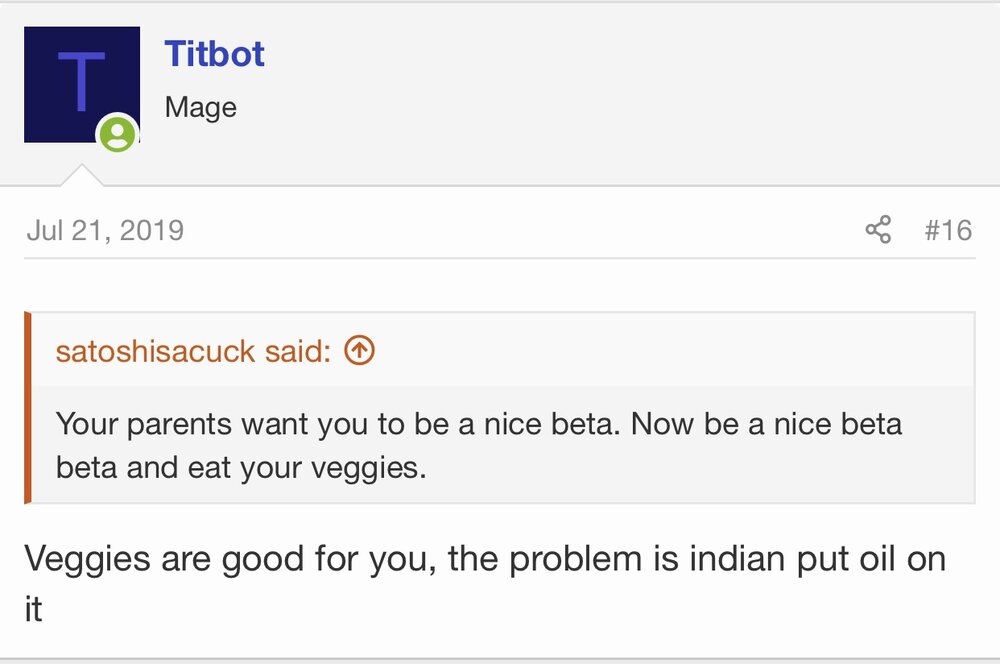Click the quote header bar containing 'said:'
Viewport: 1000px width, 664px height.
503,350
